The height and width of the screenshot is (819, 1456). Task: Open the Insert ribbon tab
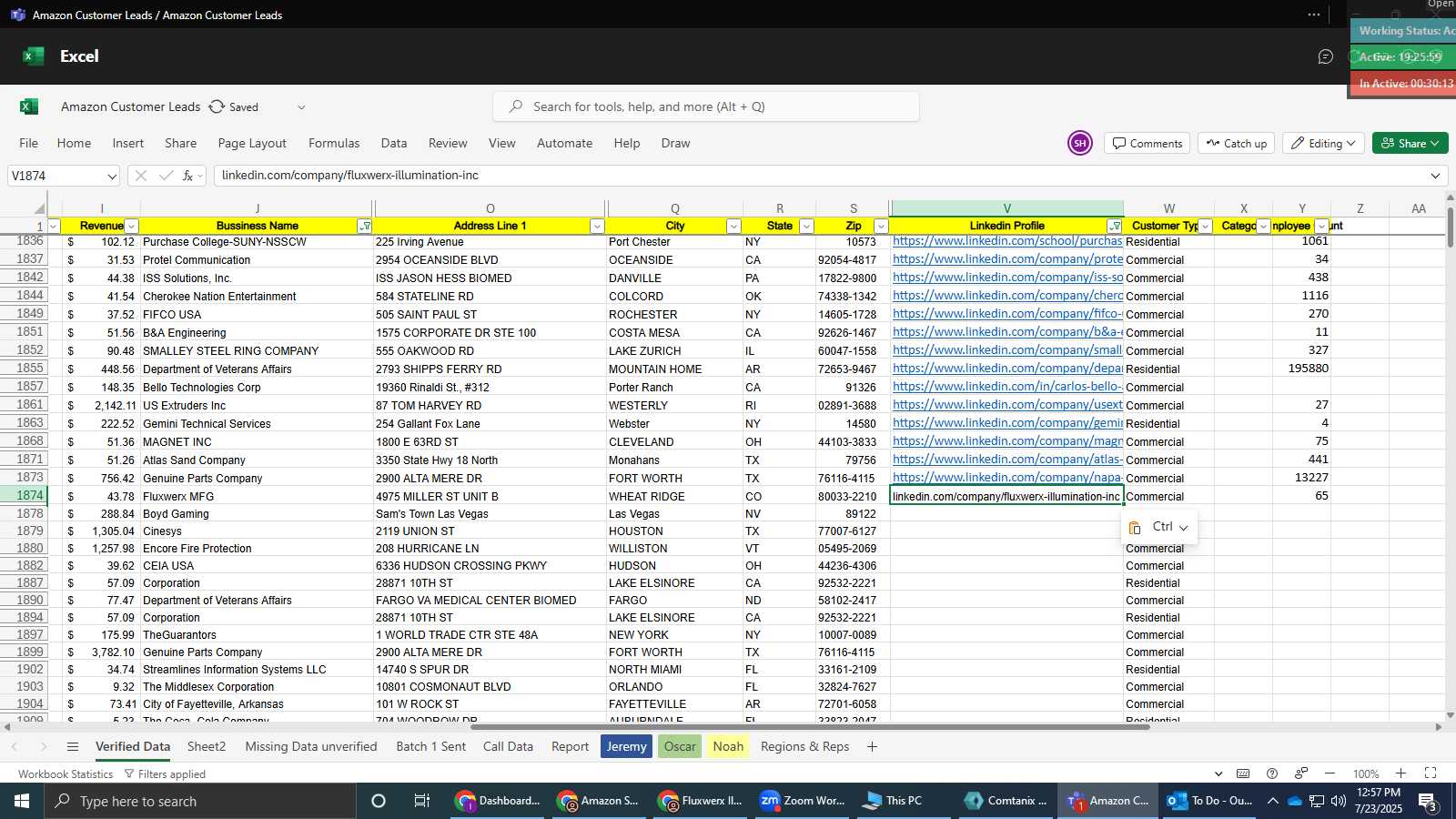tap(128, 143)
